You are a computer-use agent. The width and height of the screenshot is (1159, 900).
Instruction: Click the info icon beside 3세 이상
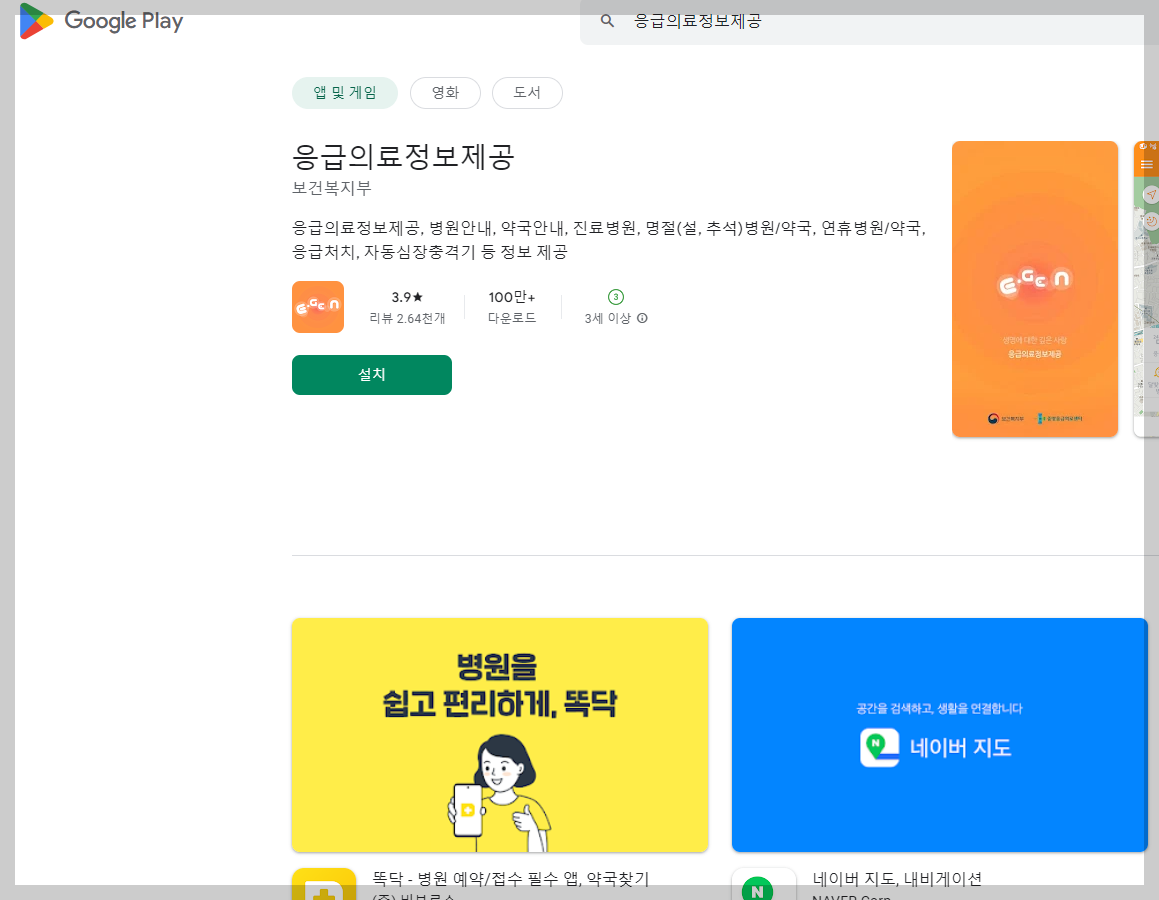pos(642,319)
